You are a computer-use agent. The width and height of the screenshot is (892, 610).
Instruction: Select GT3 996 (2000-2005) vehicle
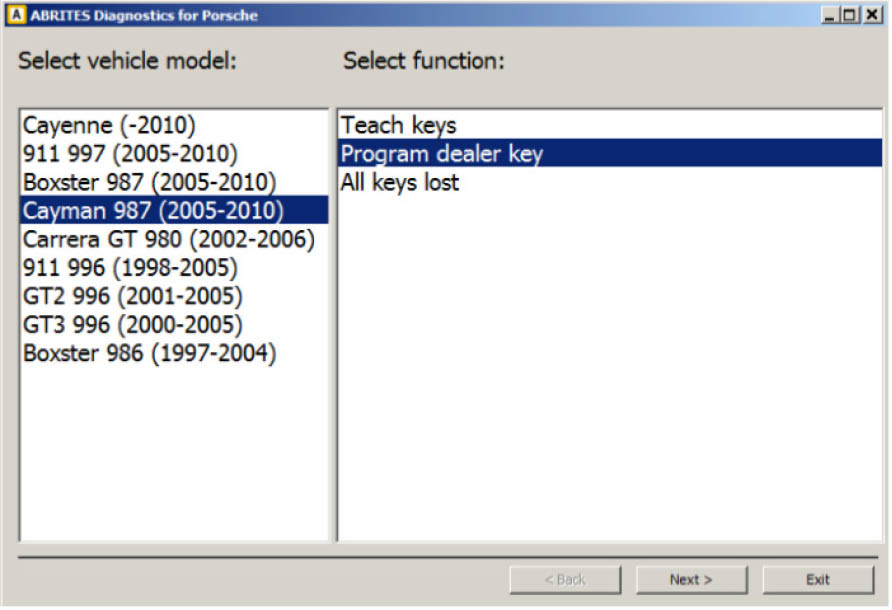tap(132, 325)
